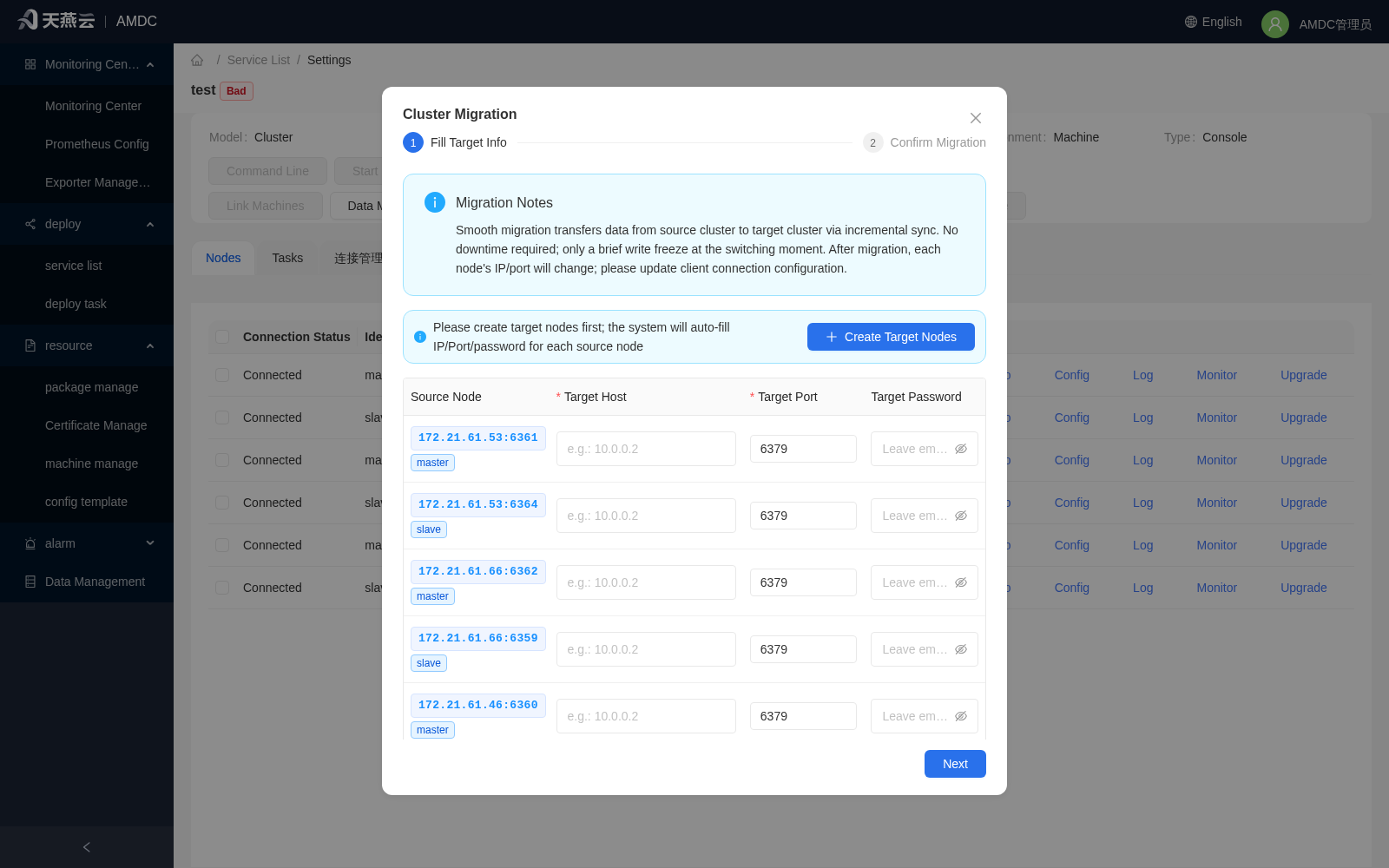The width and height of the screenshot is (1389, 868).
Task: Close the Cluster Migration dialog
Action: click(976, 118)
